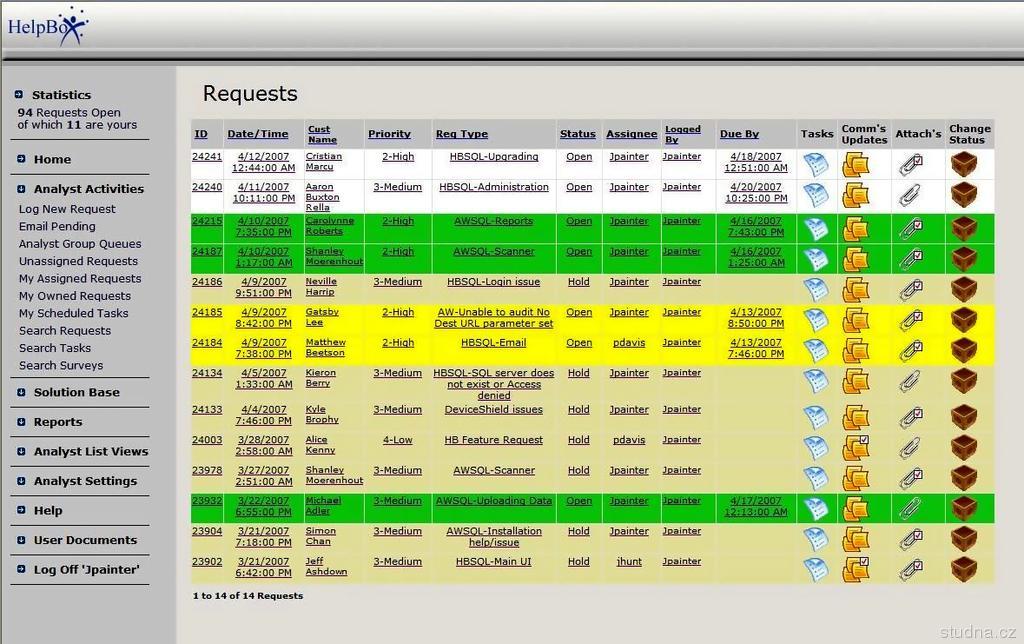Click Change Status box for request 24185

pos(964,320)
